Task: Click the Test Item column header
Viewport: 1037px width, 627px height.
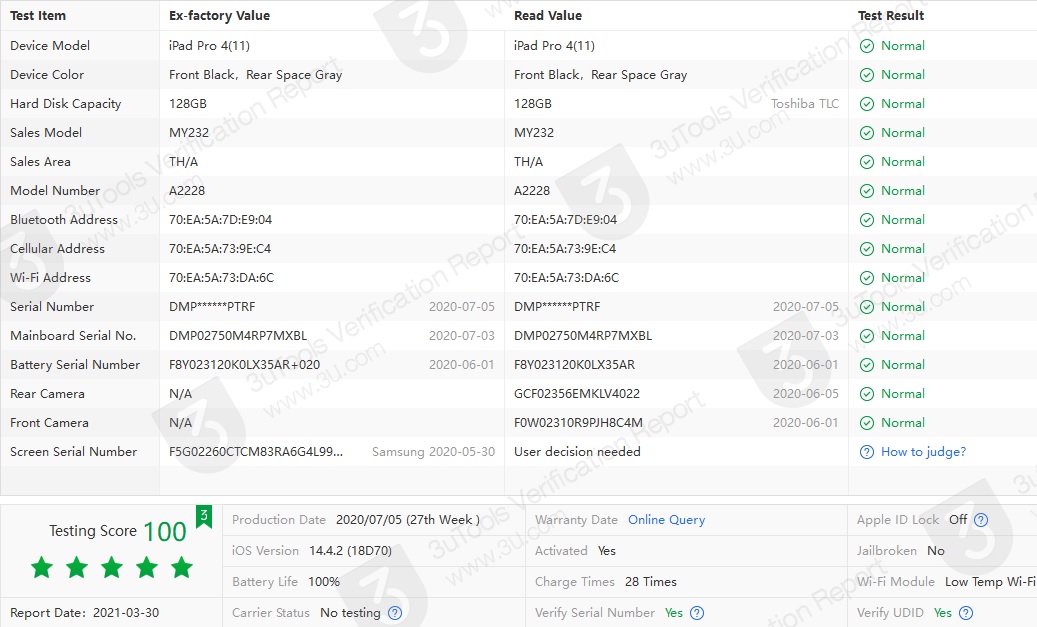Action: pyautogui.click(x=38, y=15)
